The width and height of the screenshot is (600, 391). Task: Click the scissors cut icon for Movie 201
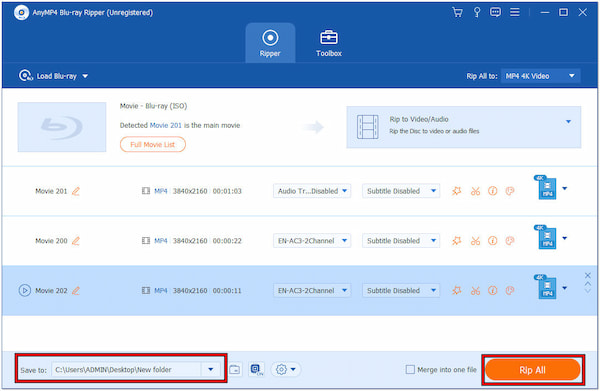coord(475,191)
